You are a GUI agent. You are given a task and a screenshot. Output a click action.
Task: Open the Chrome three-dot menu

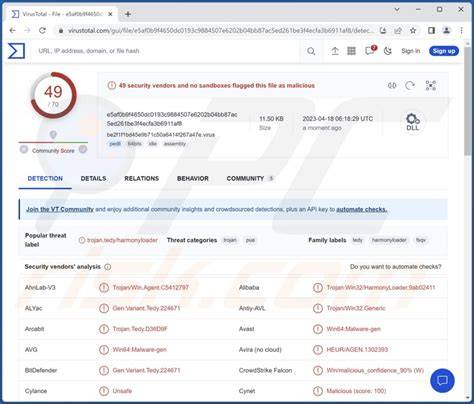click(461, 31)
